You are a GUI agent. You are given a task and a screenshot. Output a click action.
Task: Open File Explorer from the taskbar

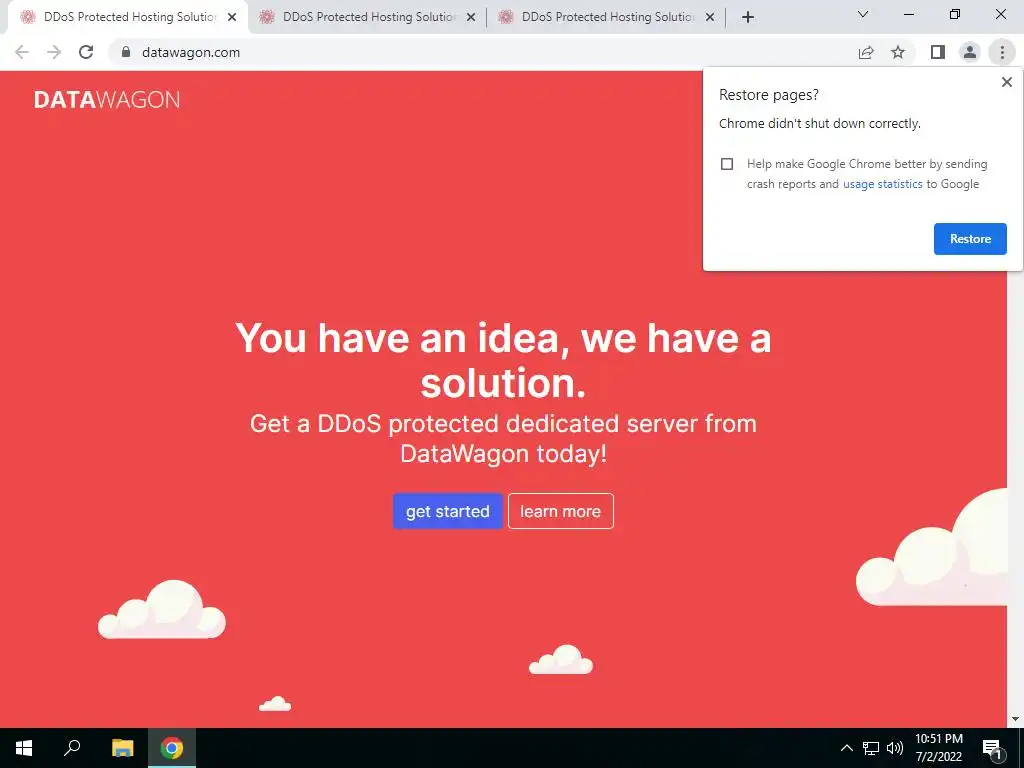122,748
